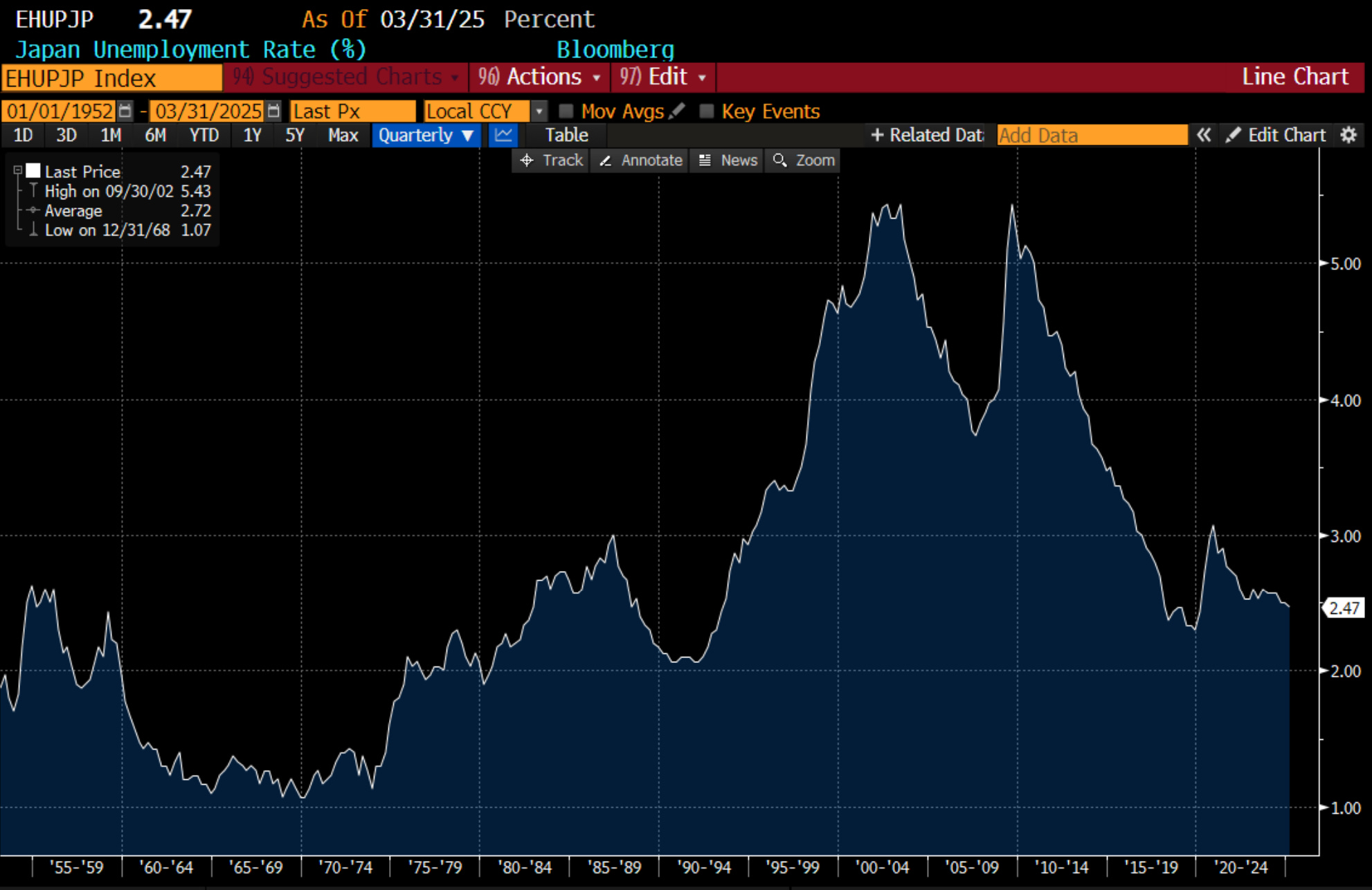The image size is (1372, 890).
Task: Click the Last Price white color swatch
Action: [33, 170]
